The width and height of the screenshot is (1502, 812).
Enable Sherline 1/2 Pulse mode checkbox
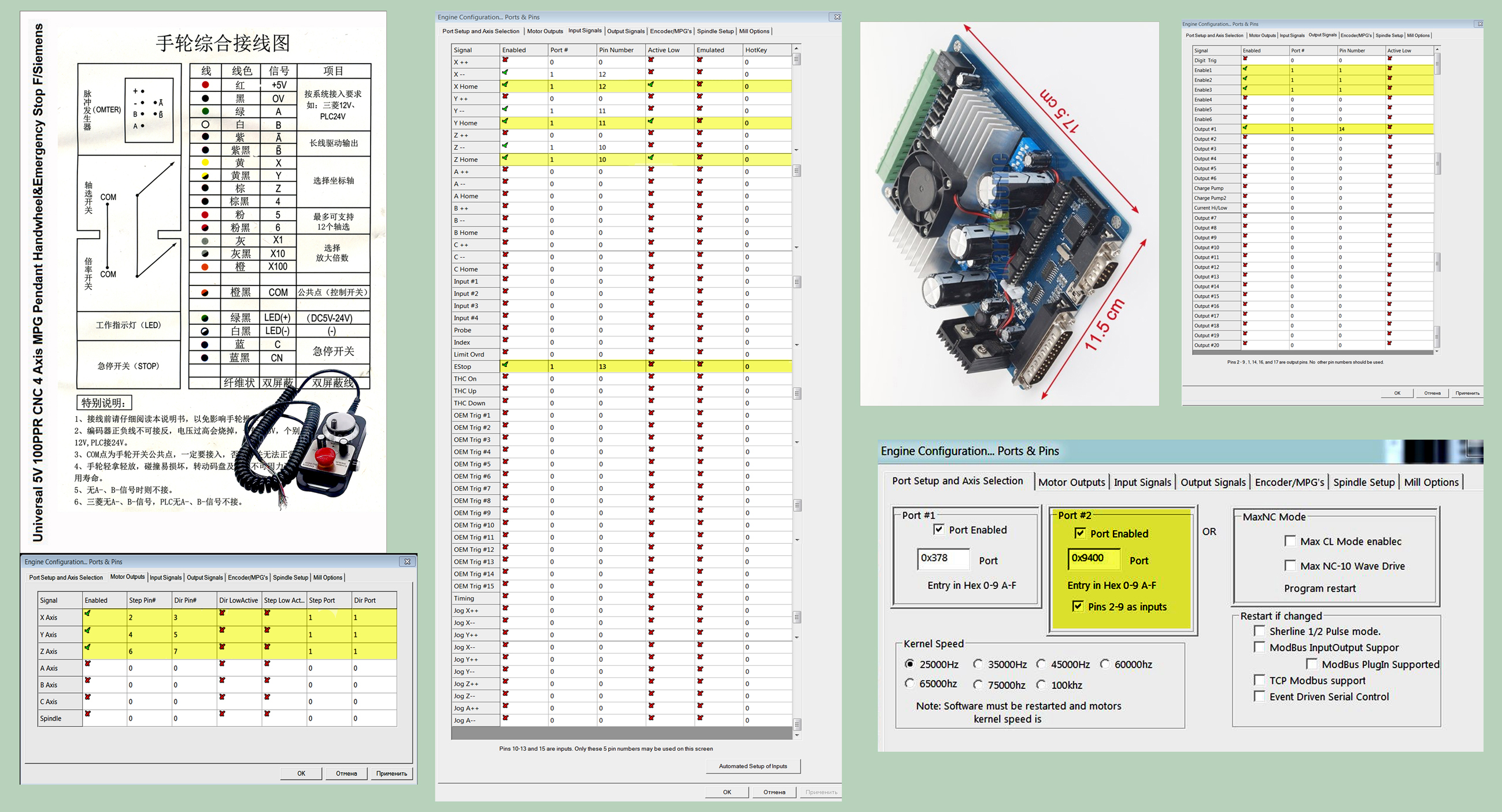tap(1259, 631)
